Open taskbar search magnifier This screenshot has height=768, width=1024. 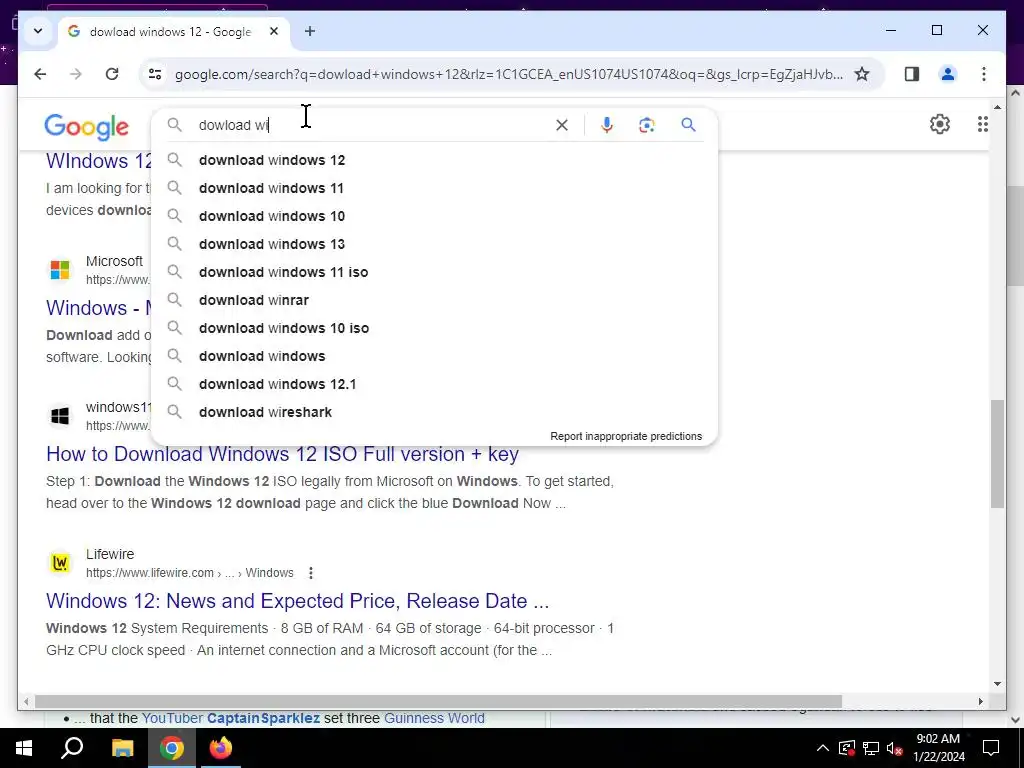pyautogui.click(x=72, y=748)
